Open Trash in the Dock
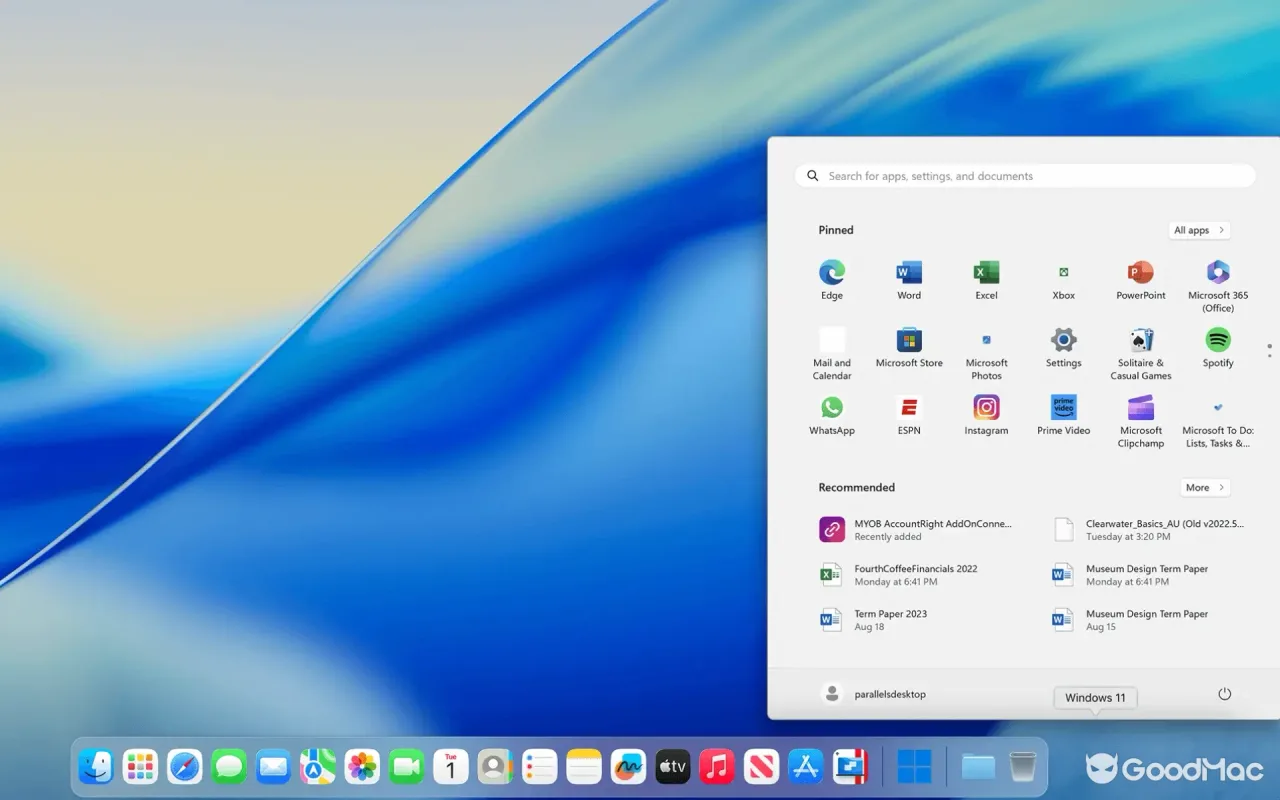 pyautogui.click(x=1022, y=767)
